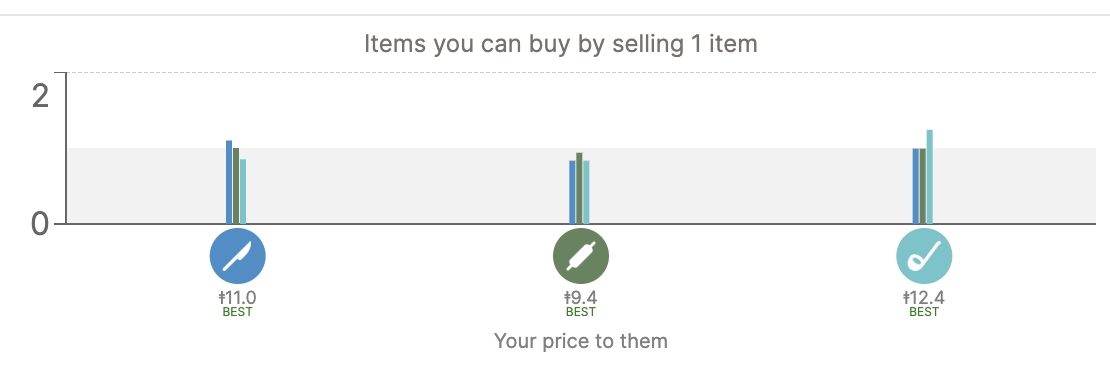
Task: Click the tall teal bar above ladle icon
Action: tap(930, 177)
